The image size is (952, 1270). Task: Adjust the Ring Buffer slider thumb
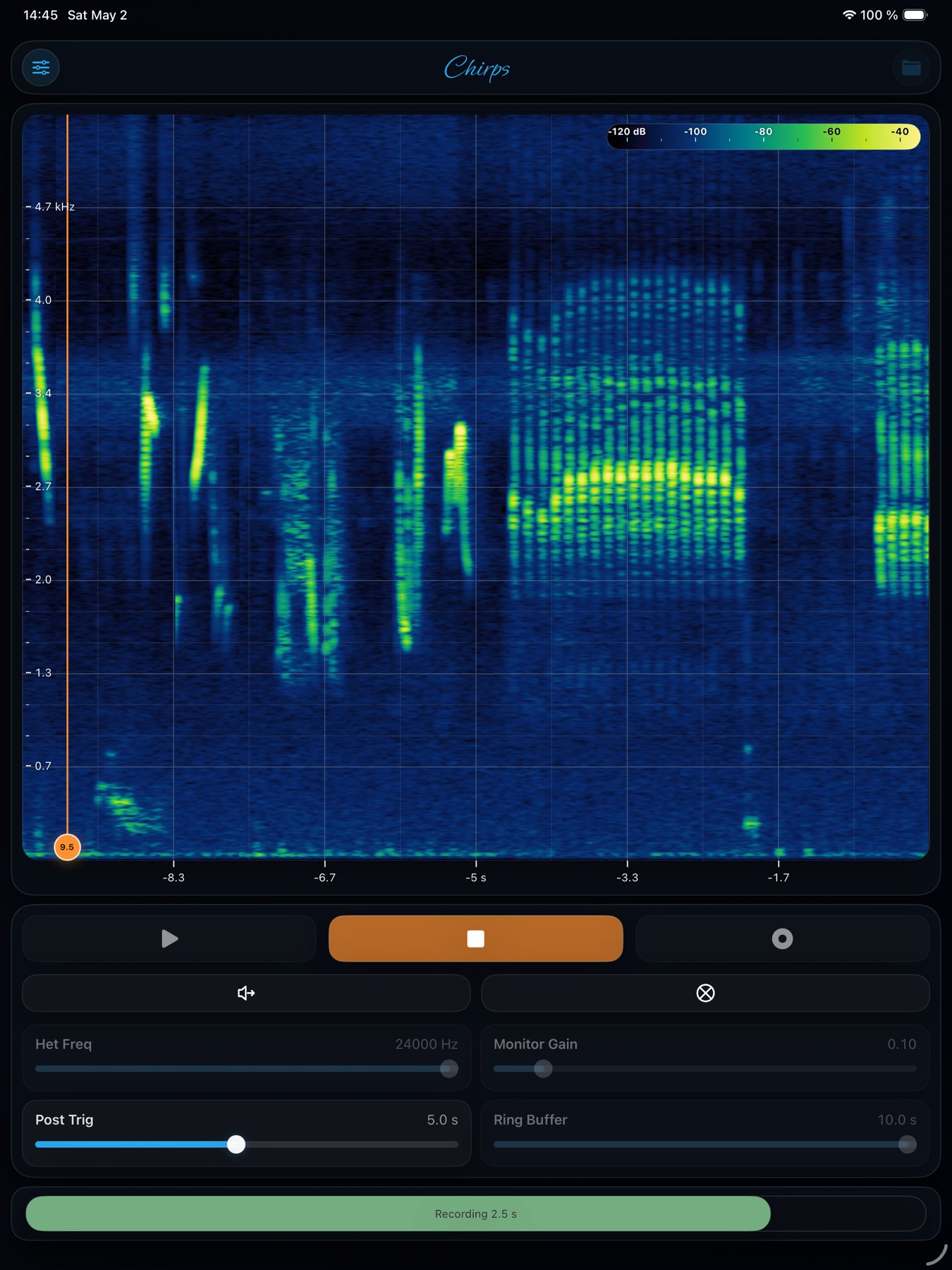(x=908, y=1144)
